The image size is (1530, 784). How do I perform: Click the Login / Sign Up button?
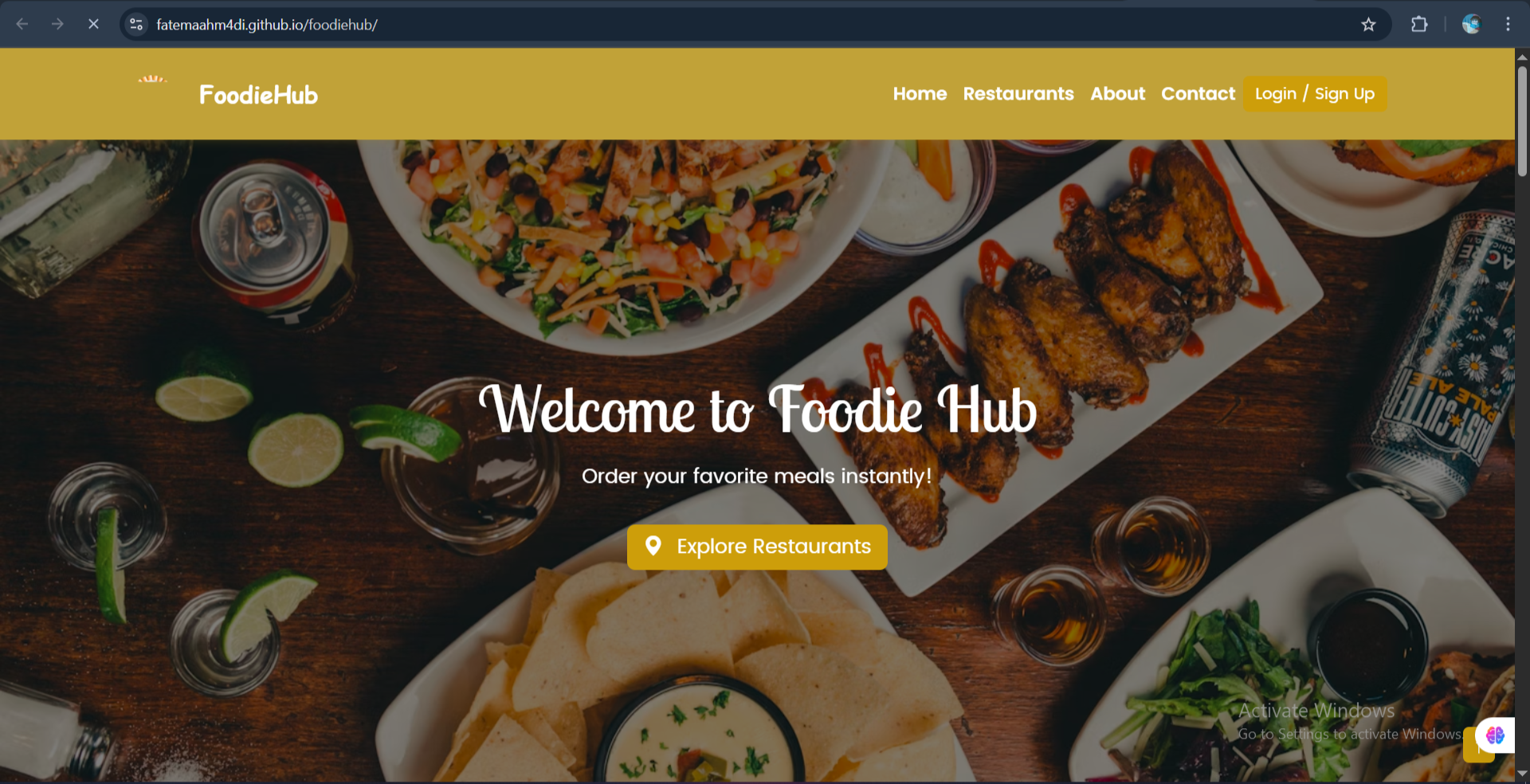pyautogui.click(x=1315, y=94)
